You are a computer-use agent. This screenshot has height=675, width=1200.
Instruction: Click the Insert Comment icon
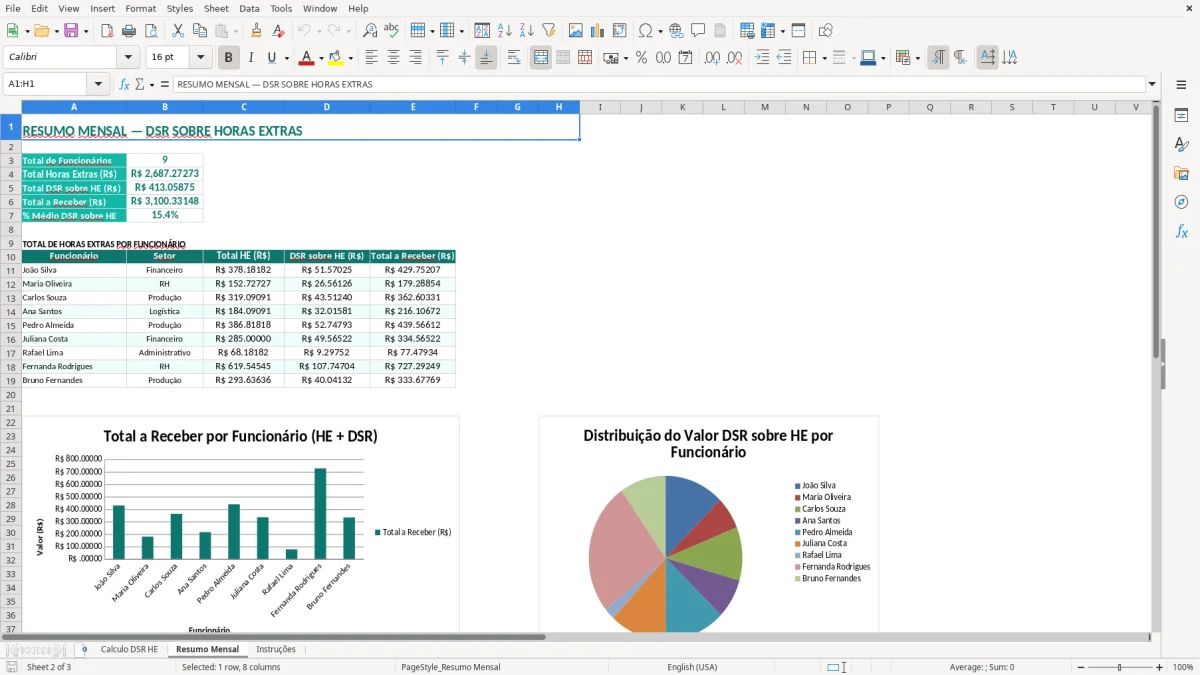698,31
